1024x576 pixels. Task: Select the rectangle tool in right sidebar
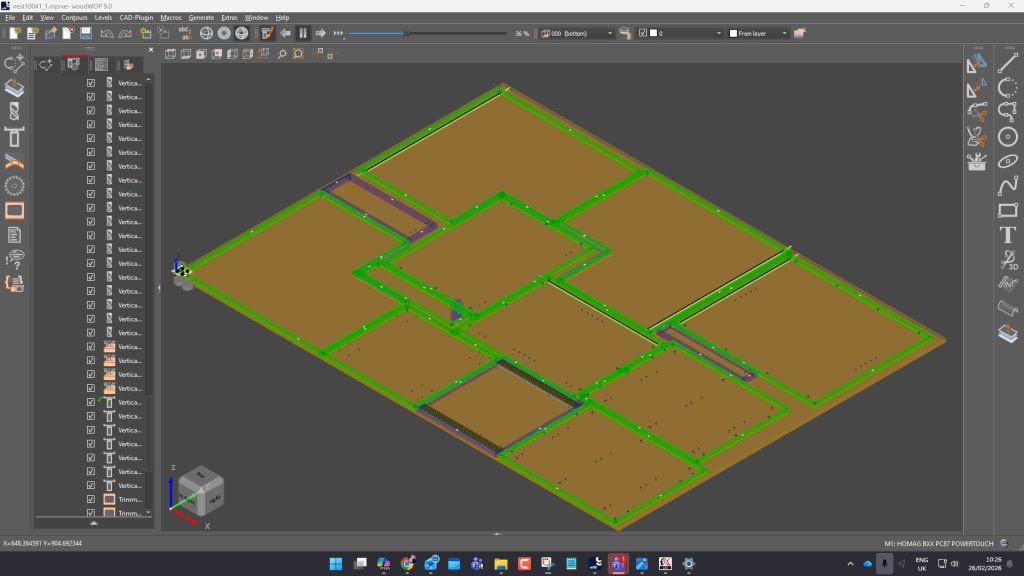pyautogui.click(x=1008, y=211)
